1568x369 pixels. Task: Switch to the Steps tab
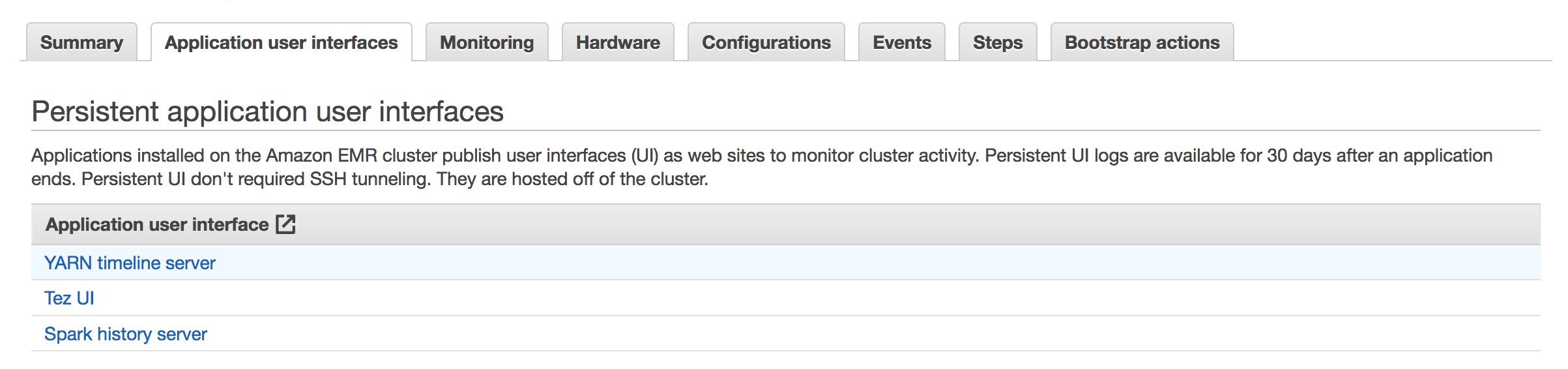[x=997, y=42]
